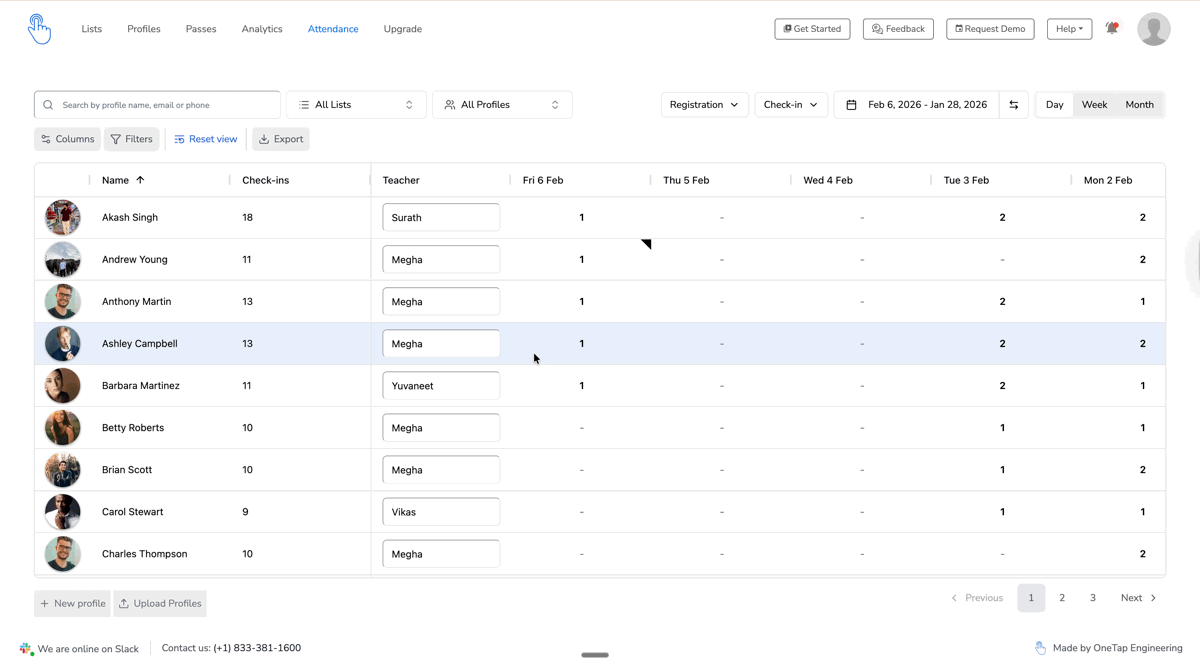Open the user profile avatar menu
This screenshot has width=1200, height=668.
1154,29
